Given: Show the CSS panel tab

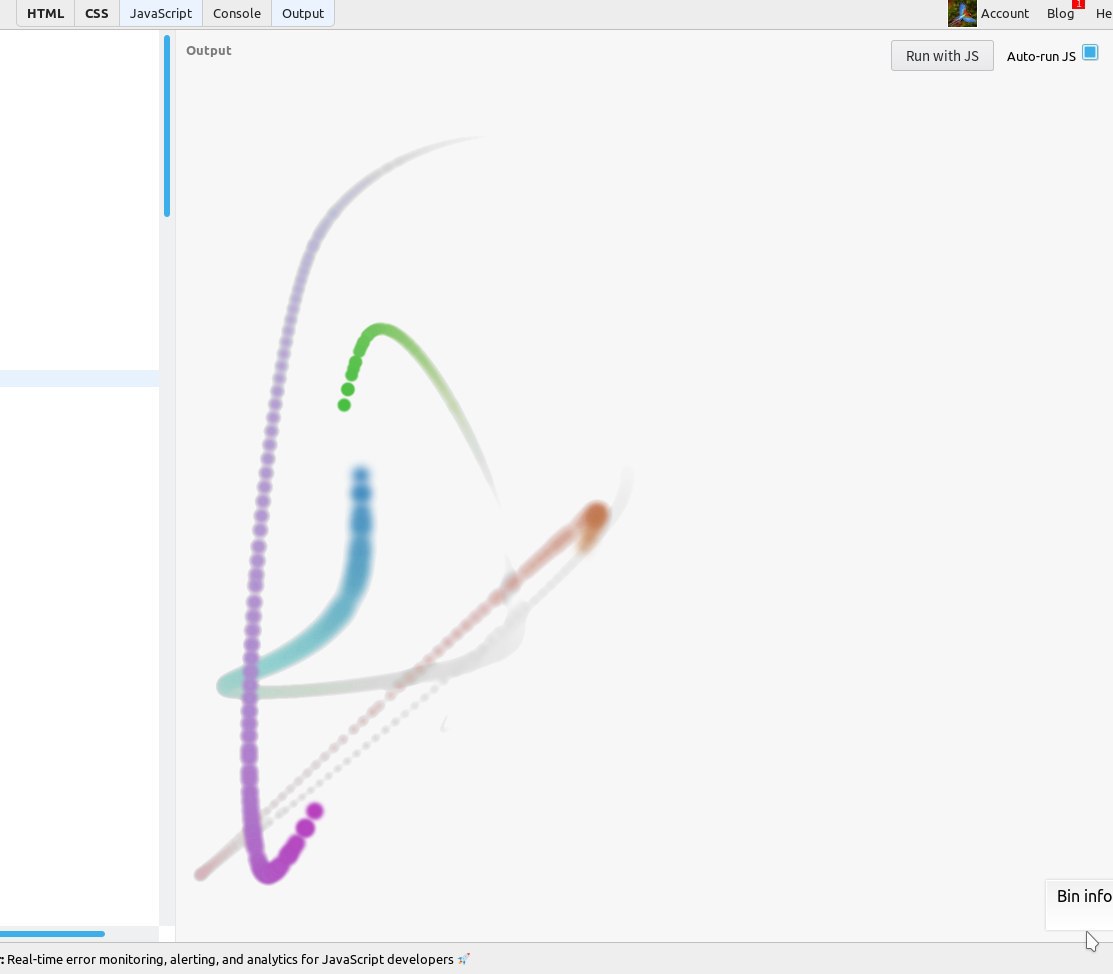Looking at the screenshot, I should 97,13.
